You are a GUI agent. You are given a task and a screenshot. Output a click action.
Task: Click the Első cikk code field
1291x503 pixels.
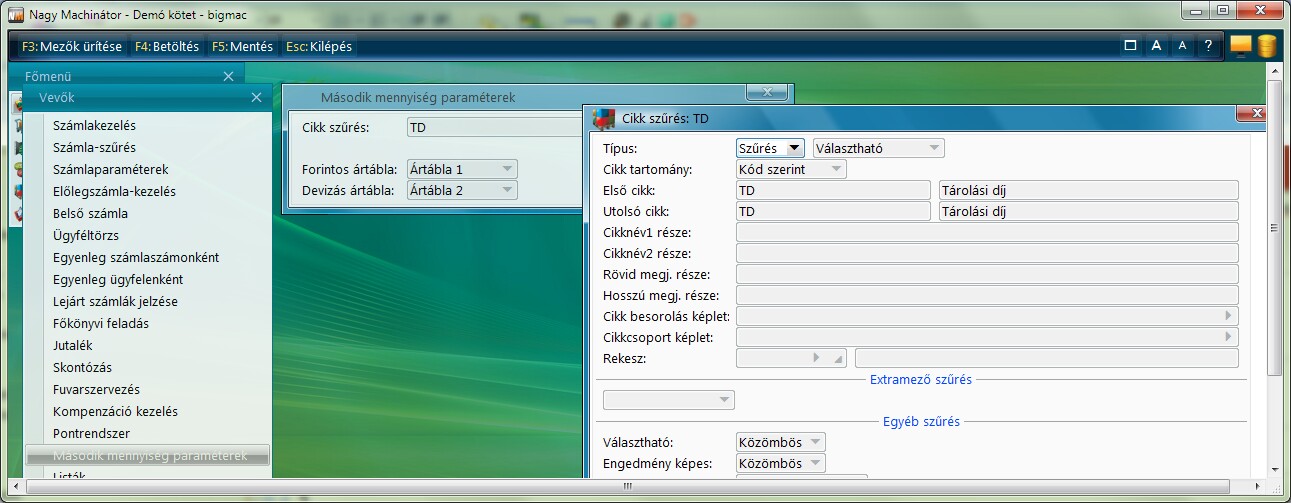click(x=833, y=190)
